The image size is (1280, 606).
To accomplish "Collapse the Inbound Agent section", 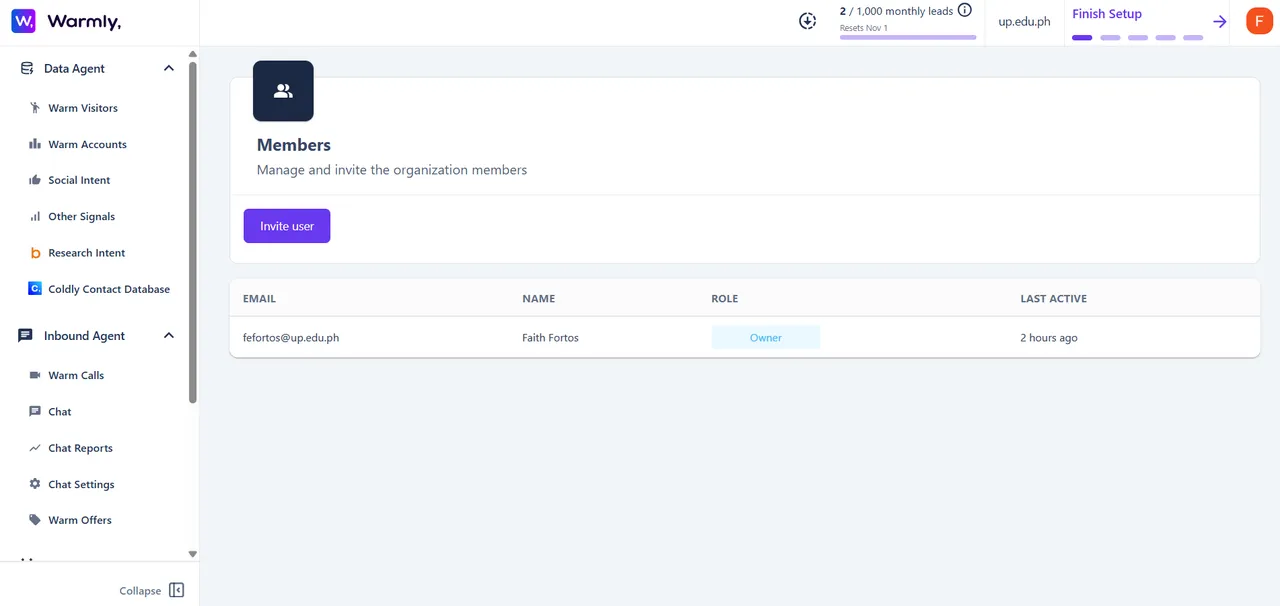I will [x=169, y=336].
